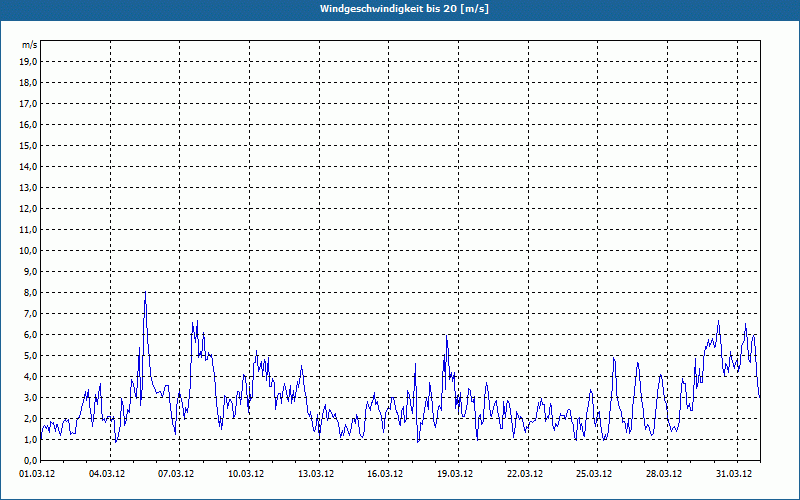Click the 14,0 y-axis label
This screenshot has height=500, width=800.
tap(28, 166)
